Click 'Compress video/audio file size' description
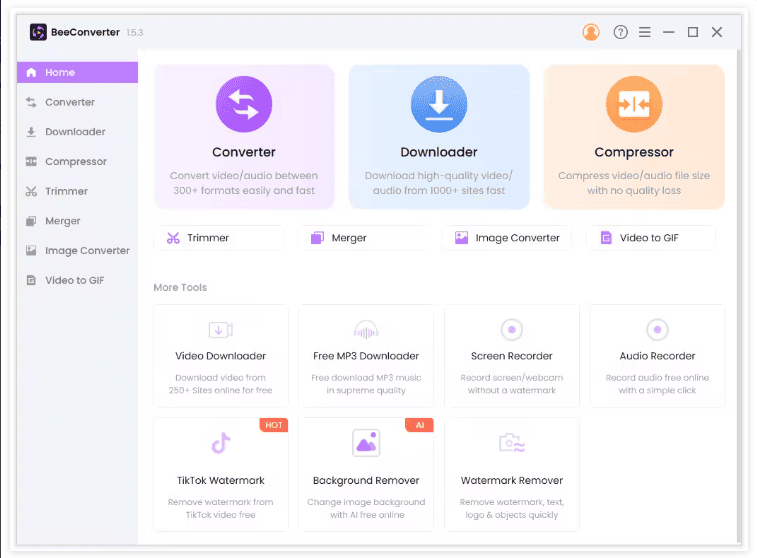The image size is (757, 558). click(x=634, y=176)
